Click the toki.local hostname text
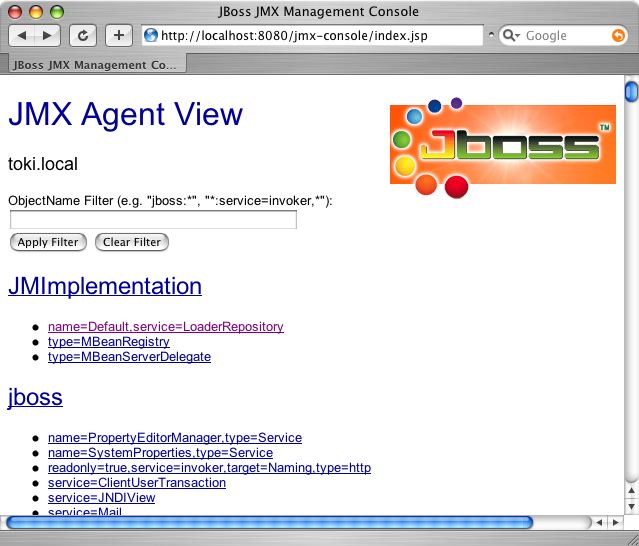 point(43,164)
